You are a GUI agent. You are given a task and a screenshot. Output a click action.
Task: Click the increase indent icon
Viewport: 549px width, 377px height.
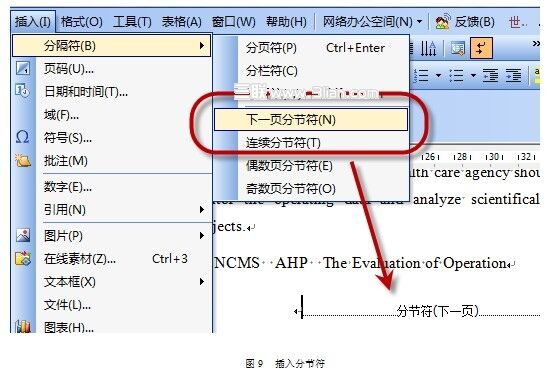513,75
